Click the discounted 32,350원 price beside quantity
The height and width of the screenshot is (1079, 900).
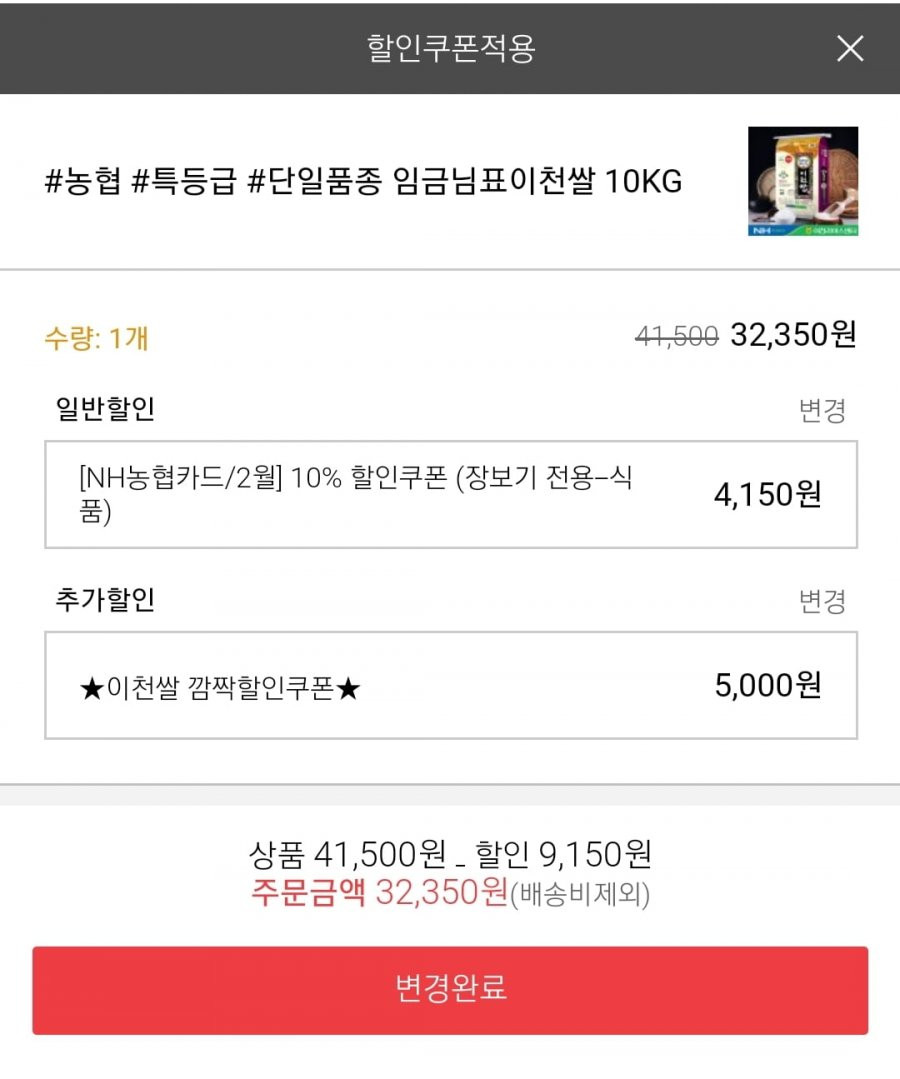(793, 335)
